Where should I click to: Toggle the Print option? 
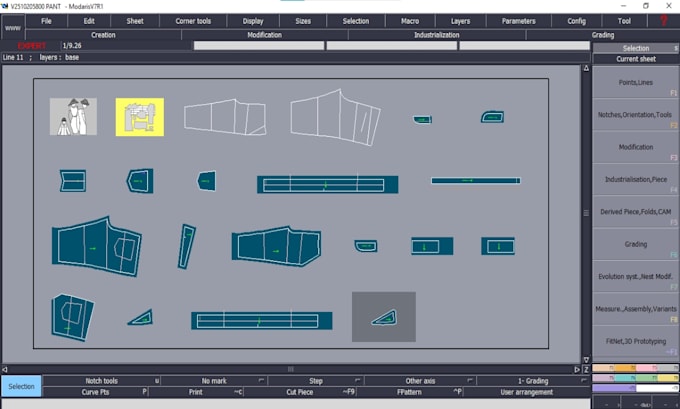point(196,392)
